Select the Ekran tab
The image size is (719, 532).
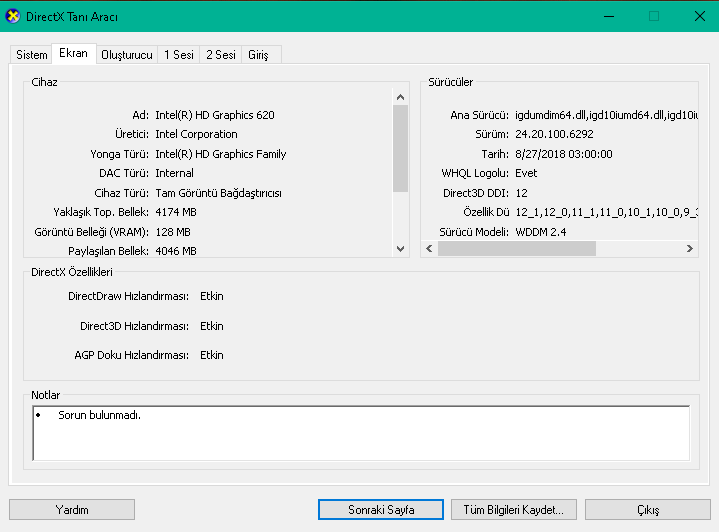73,53
